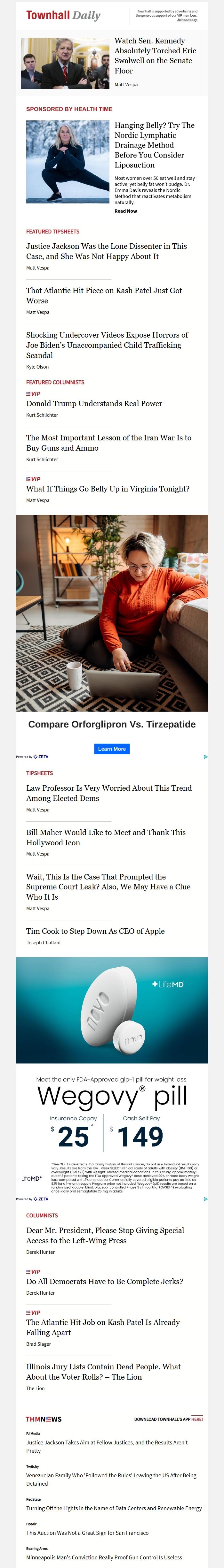Open "Tim Cook to Step Down" article

(x=95, y=931)
